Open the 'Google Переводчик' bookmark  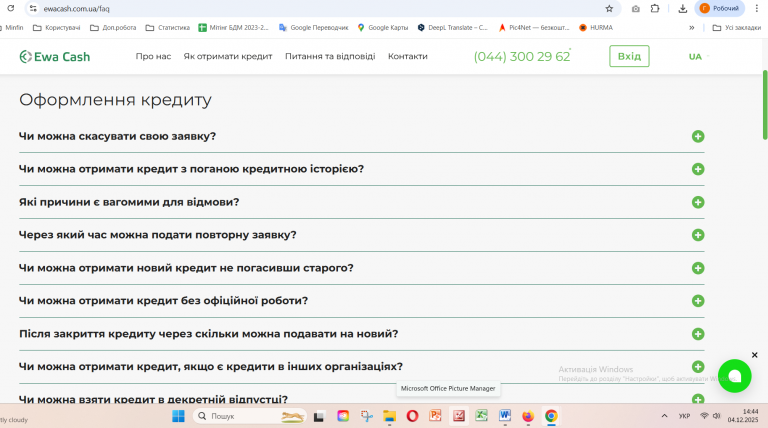point(313,28)
